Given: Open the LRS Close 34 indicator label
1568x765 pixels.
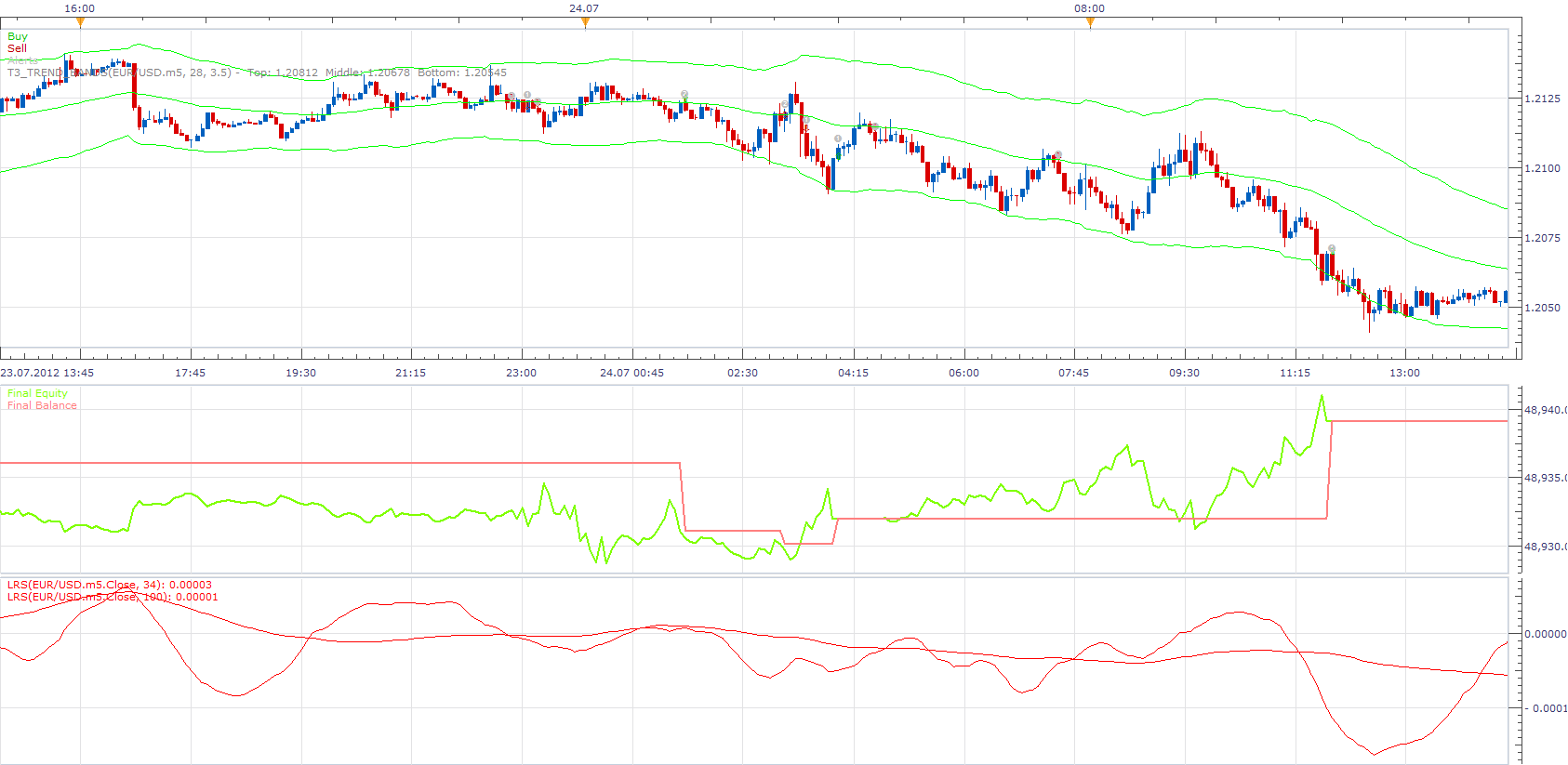Looking at the screenshot, I should pyautogui.click(x=110, y=585).
